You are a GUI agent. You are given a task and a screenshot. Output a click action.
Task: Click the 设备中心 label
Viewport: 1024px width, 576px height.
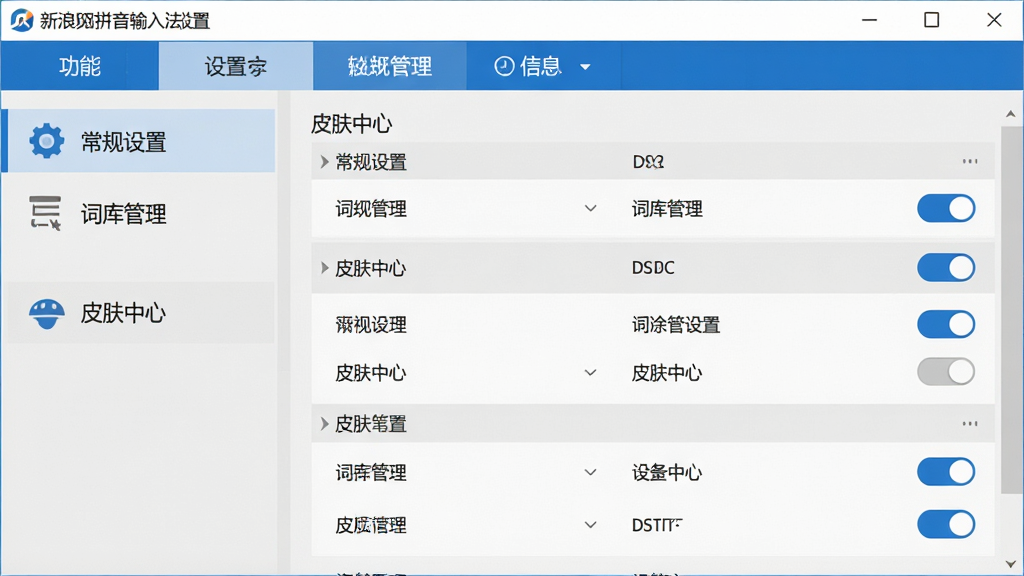pos(667,472)
